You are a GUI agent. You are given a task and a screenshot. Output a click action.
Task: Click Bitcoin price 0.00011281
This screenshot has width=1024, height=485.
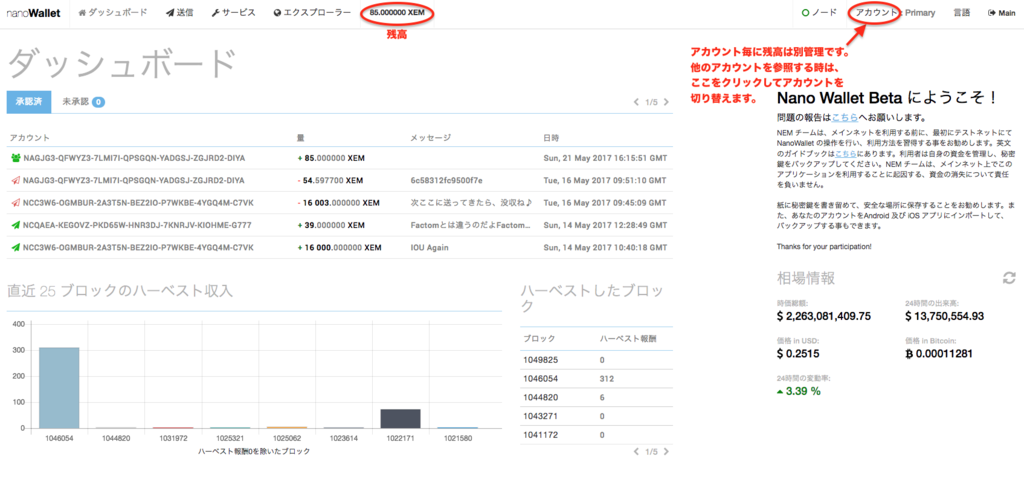tap(939, 354)
